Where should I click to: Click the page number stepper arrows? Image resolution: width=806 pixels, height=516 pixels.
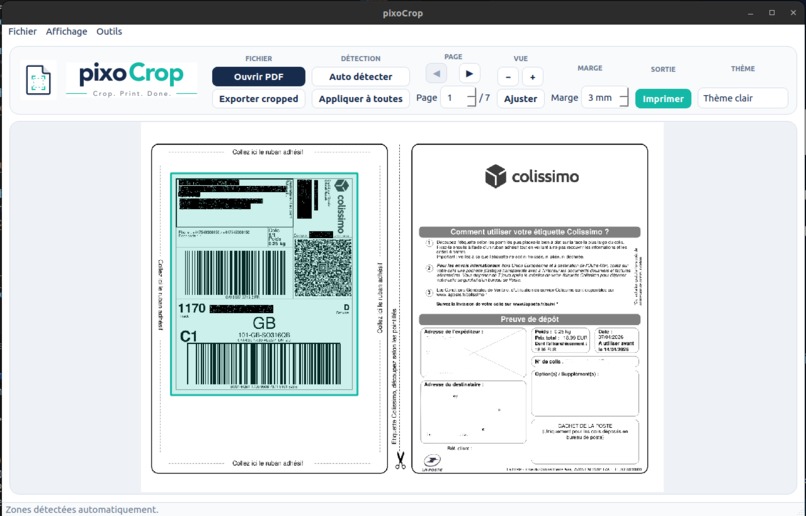coord(471,98)
